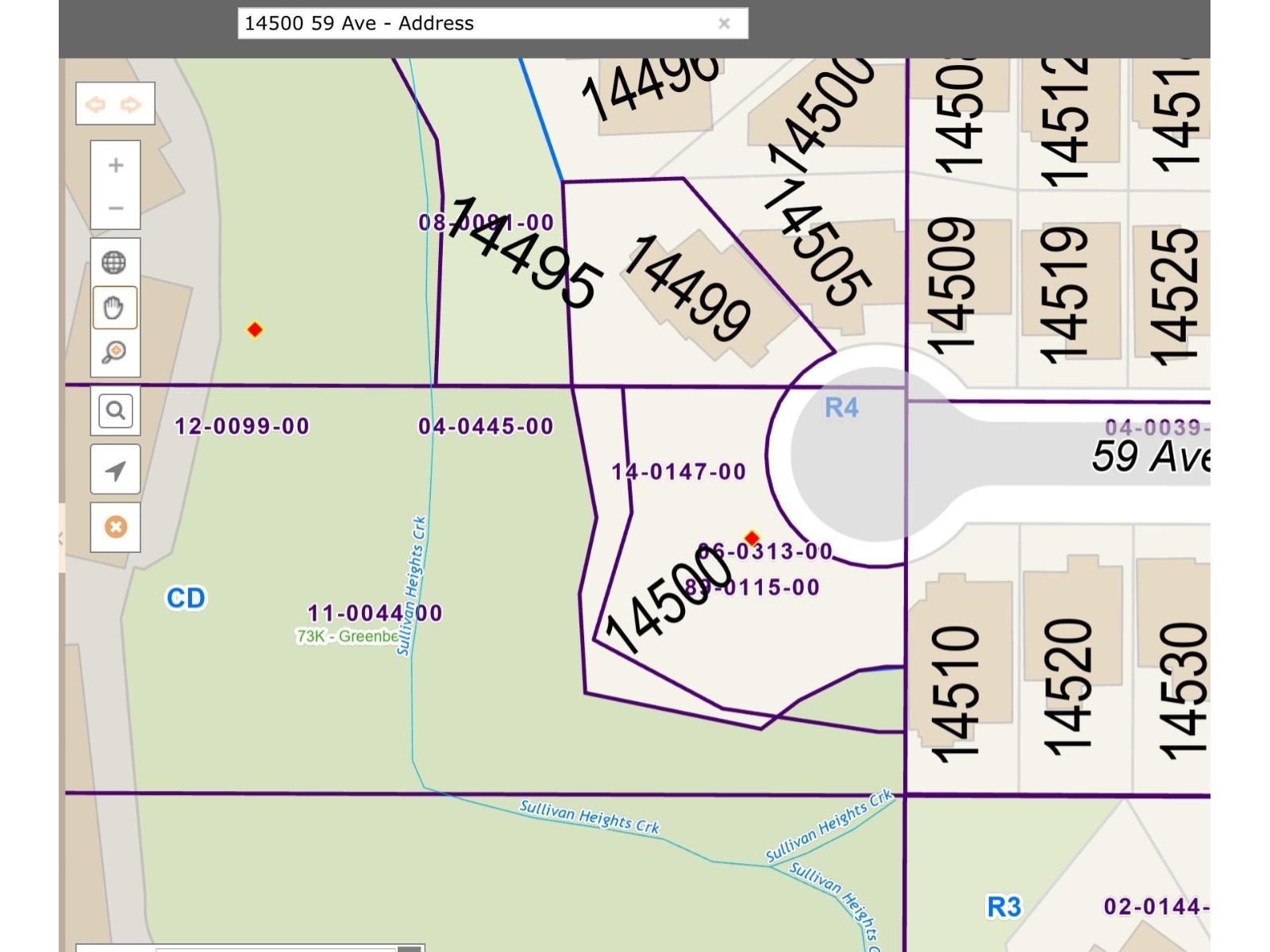Click the red diamond marker in greenbelt
This screenshot has width=1270, height=952.
coord(255,329)
